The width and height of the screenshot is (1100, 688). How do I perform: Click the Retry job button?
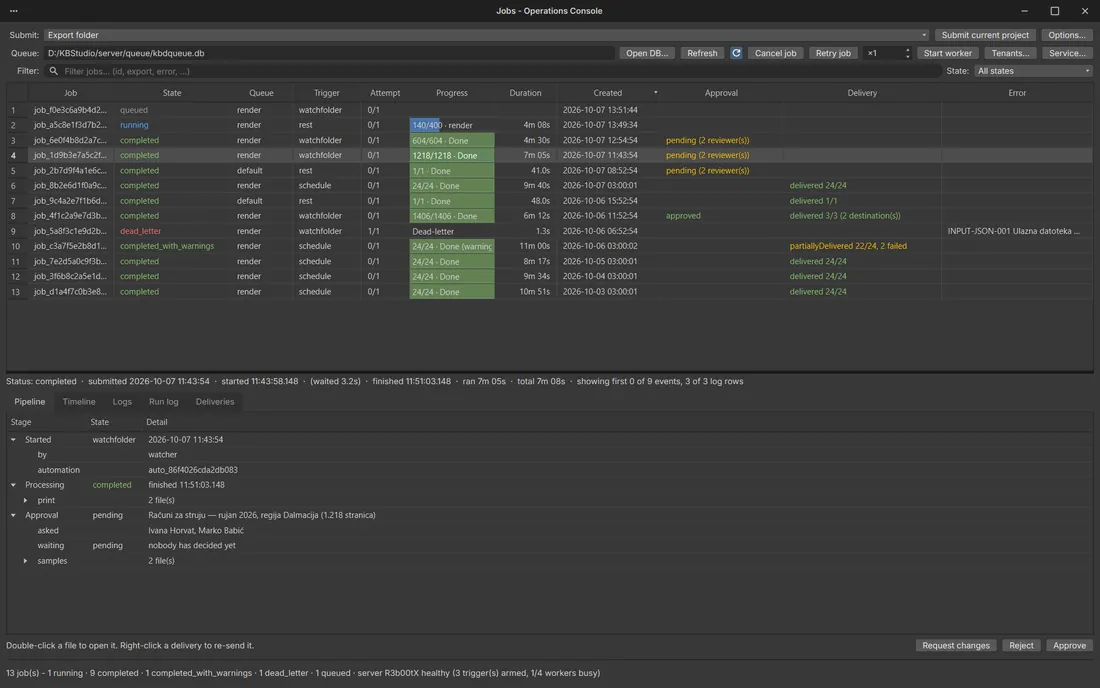(833, 53)
